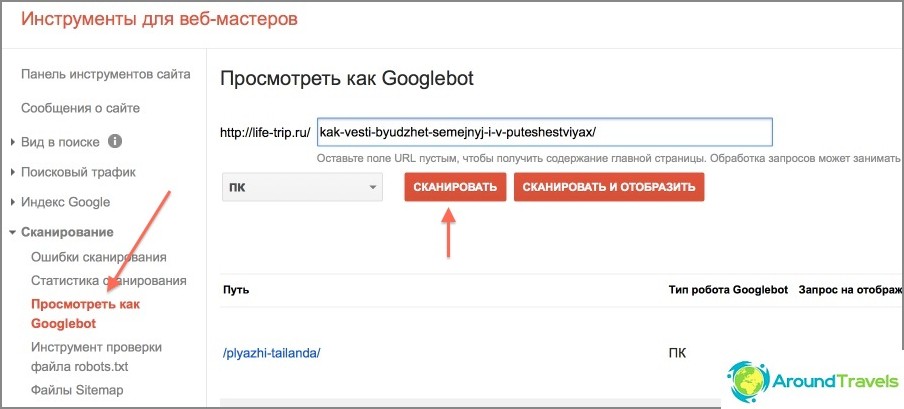Open the /plyazhi-tailanda/ path link
The width and height of the screenshot is (904, 409).
coord(271,353)
